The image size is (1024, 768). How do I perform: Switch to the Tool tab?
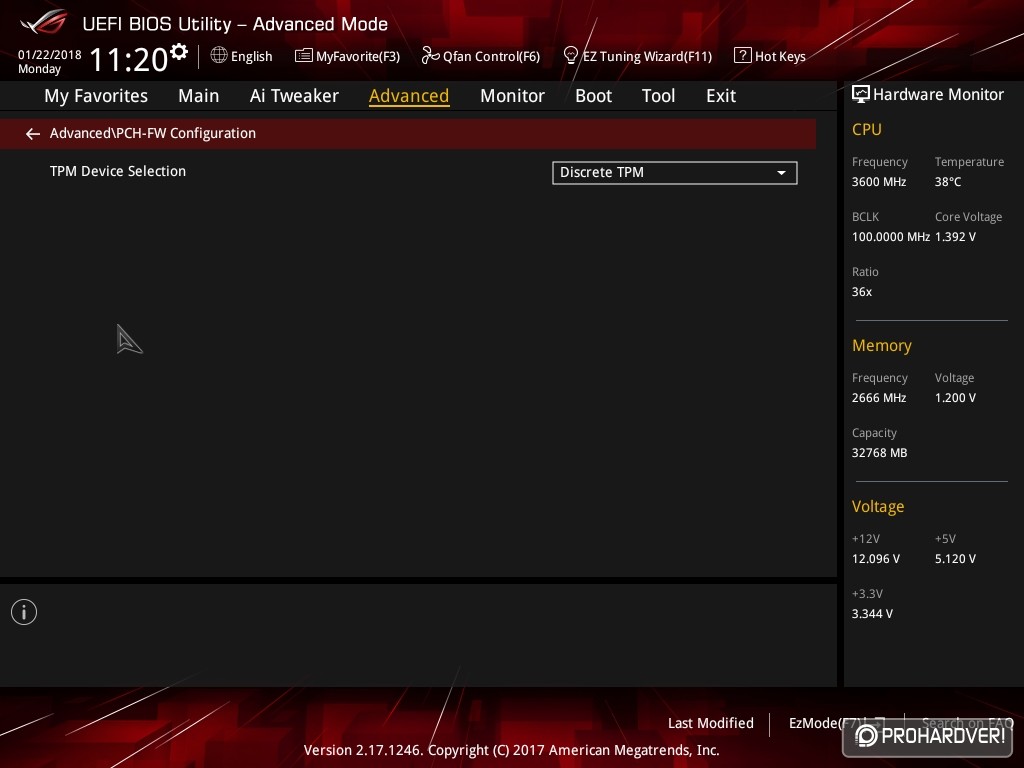pos(658,96)
